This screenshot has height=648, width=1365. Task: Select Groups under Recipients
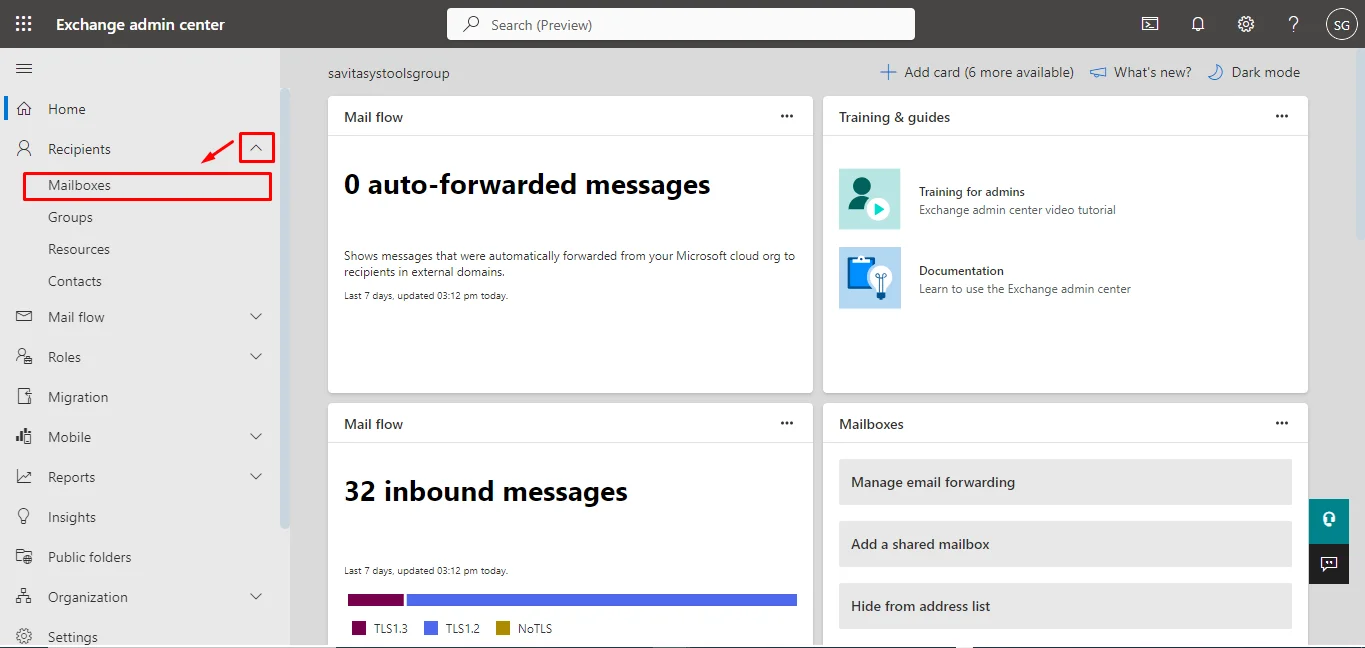70,217
